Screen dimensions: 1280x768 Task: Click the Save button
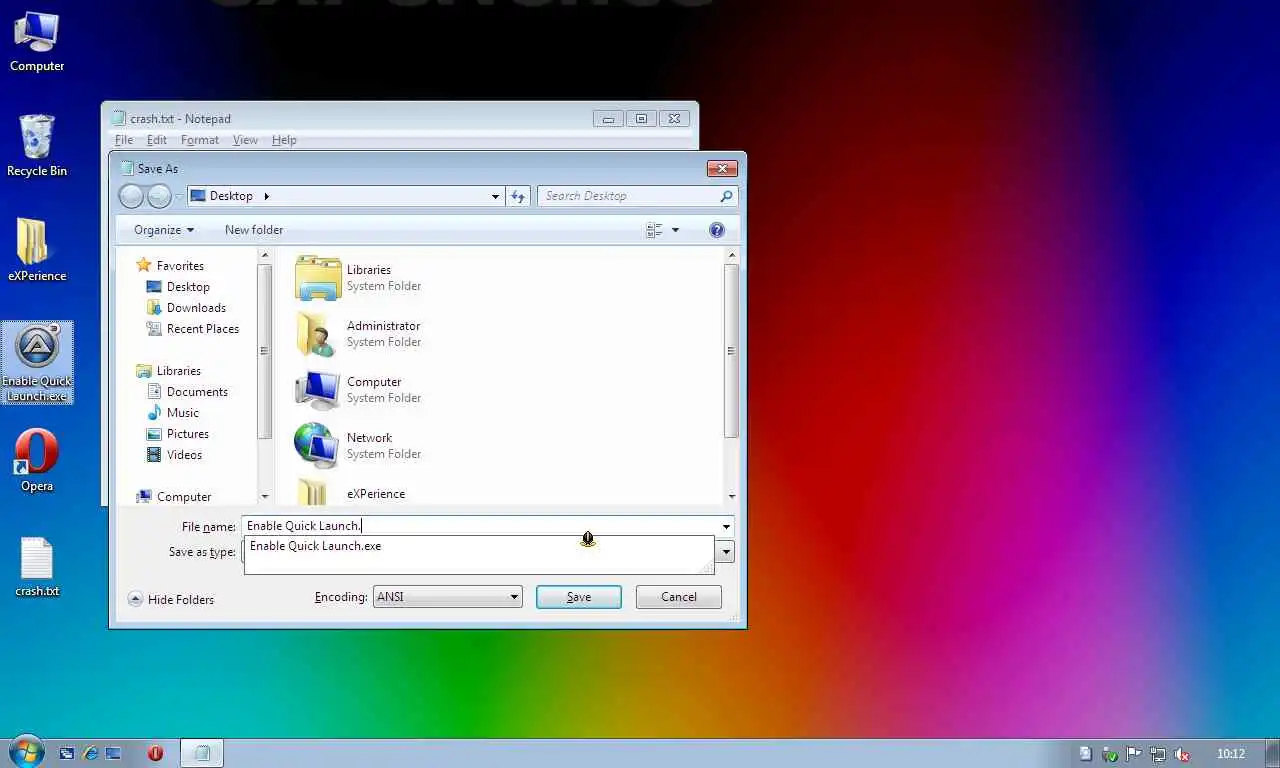click(x=579, y=597)
